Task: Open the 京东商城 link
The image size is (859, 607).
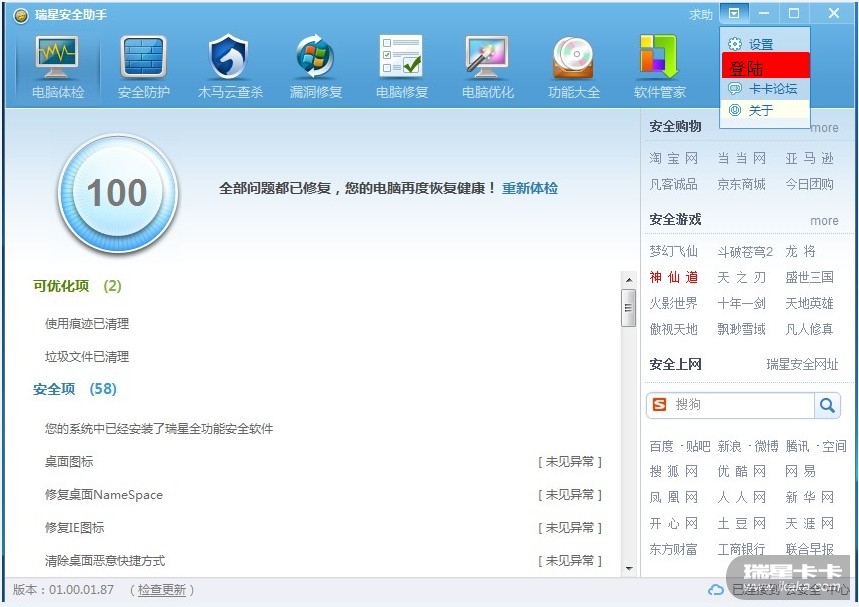Action: pos(741,184)
